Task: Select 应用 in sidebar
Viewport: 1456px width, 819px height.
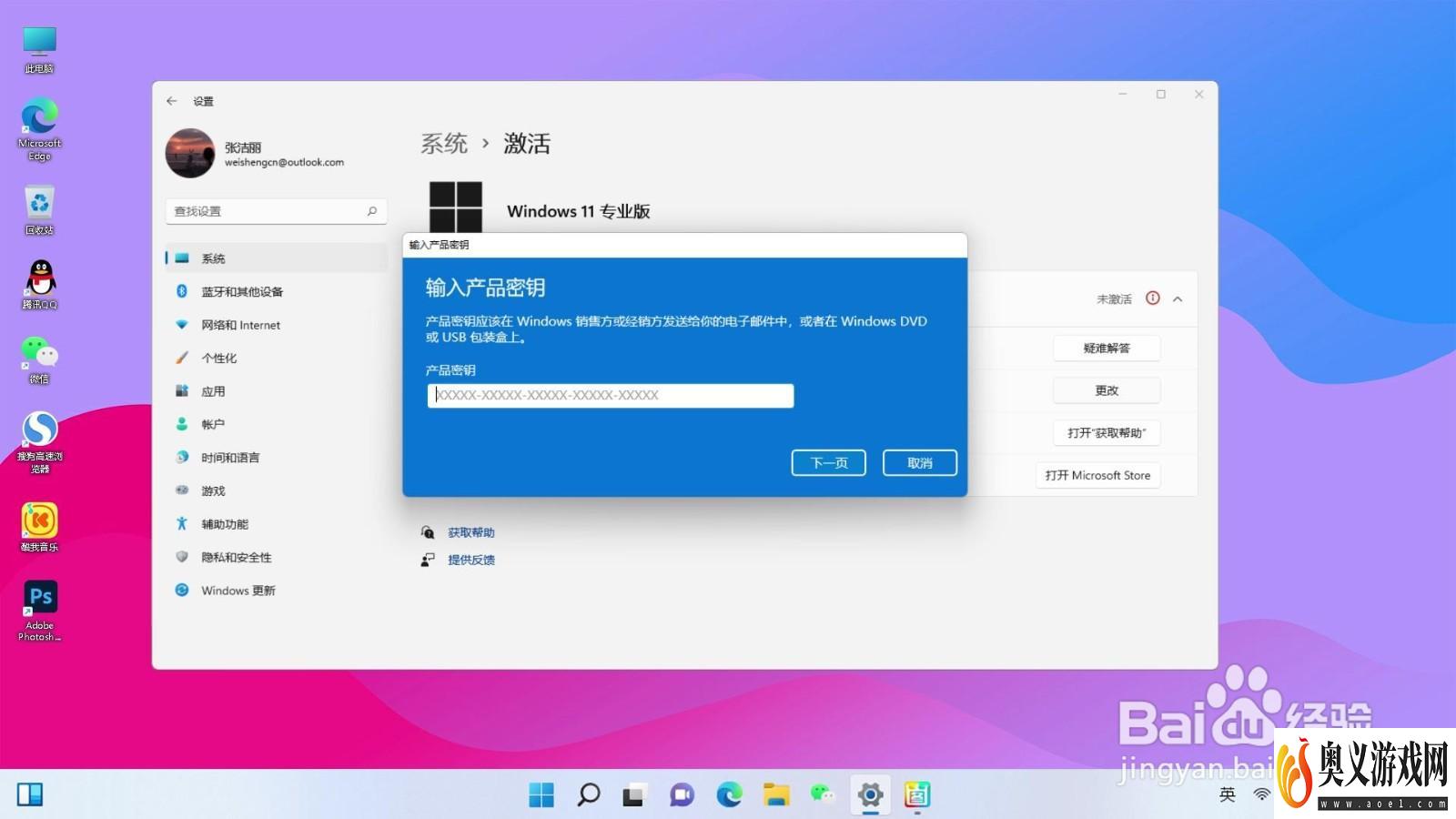Action: 277,391
